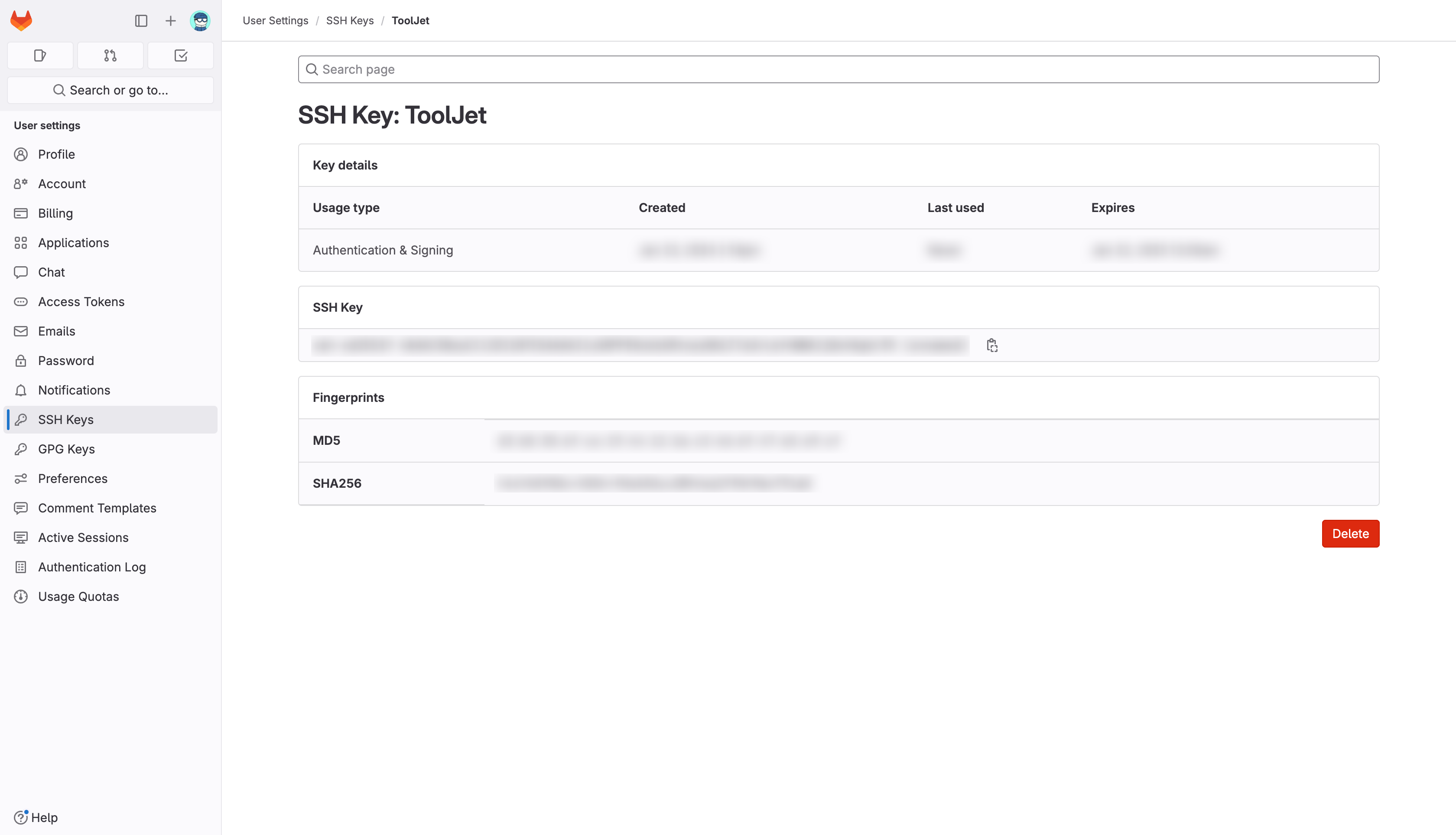Open merge requests icon

tap(110, 55)
